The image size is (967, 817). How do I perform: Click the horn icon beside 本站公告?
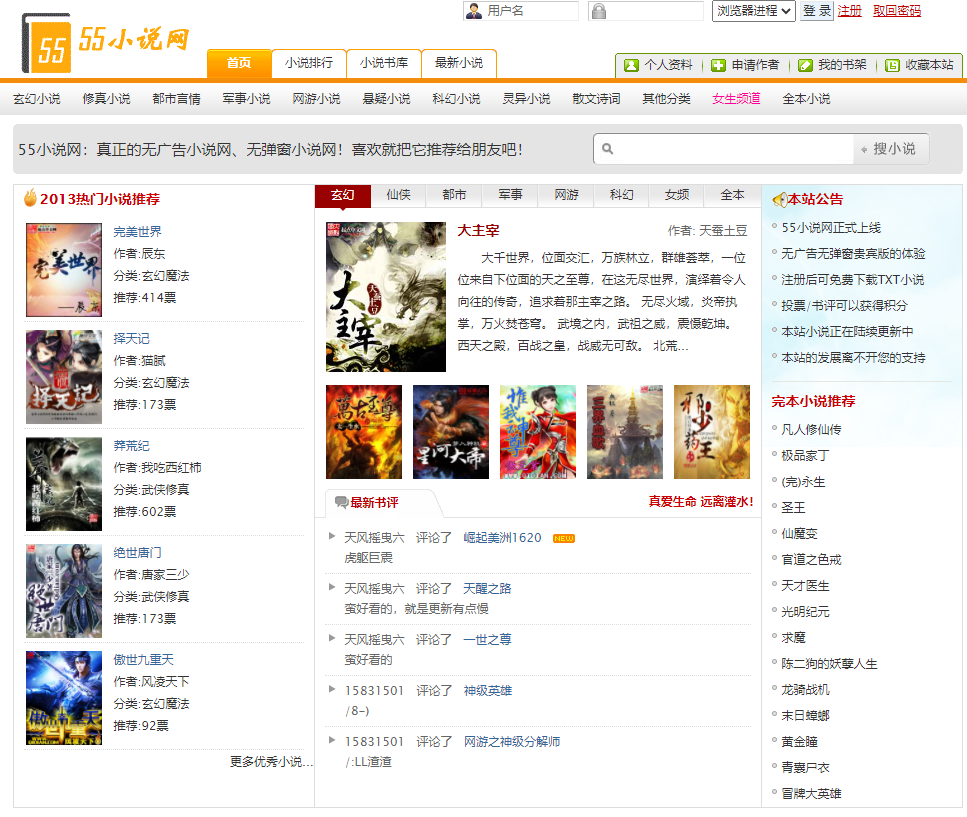[782, 198]
